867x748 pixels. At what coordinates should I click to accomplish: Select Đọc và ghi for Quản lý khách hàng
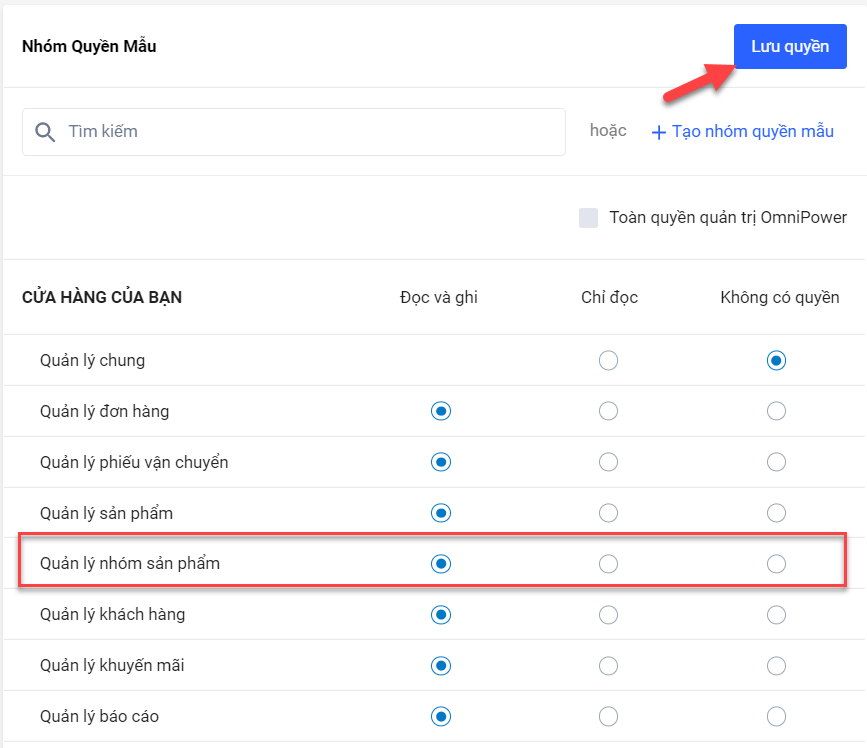440,614
